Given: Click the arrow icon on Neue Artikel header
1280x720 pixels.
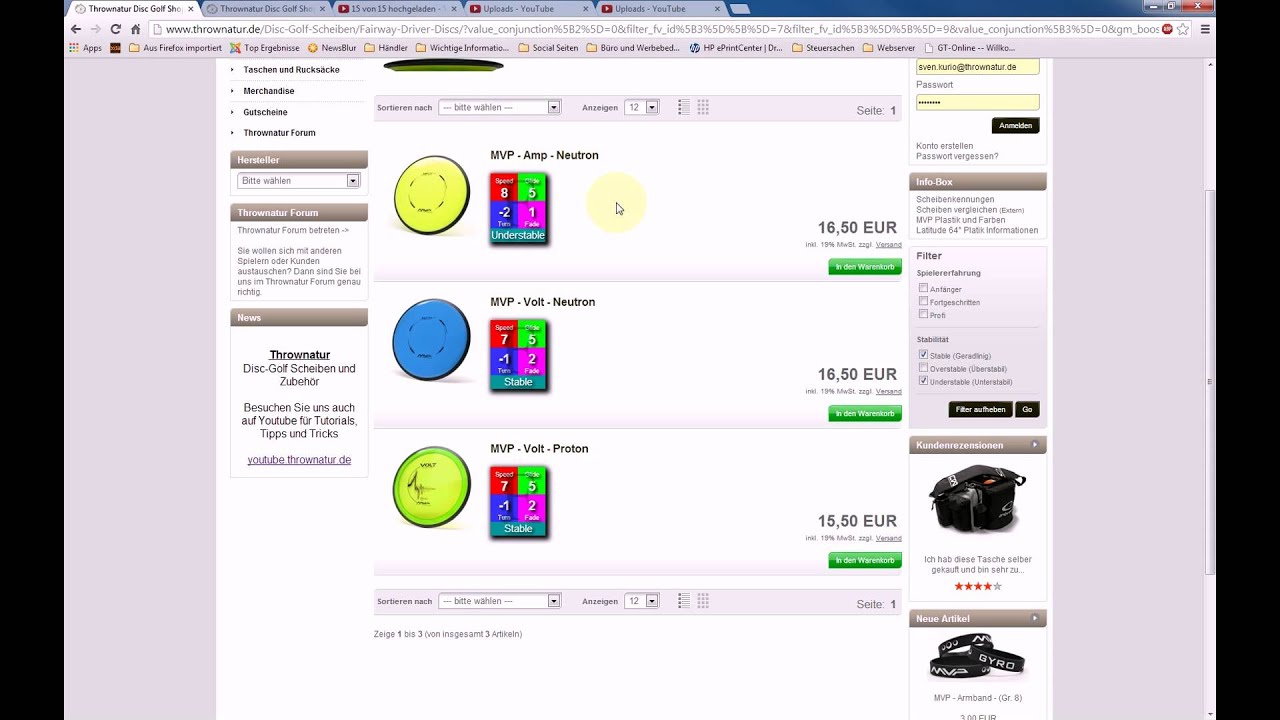Looking at the screenshot, I should coord(1035,618).
